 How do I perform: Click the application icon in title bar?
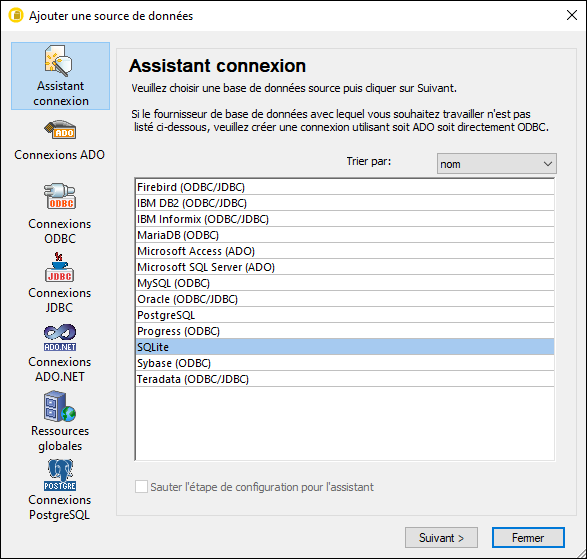pyautogui.click(x=16, y=16)
